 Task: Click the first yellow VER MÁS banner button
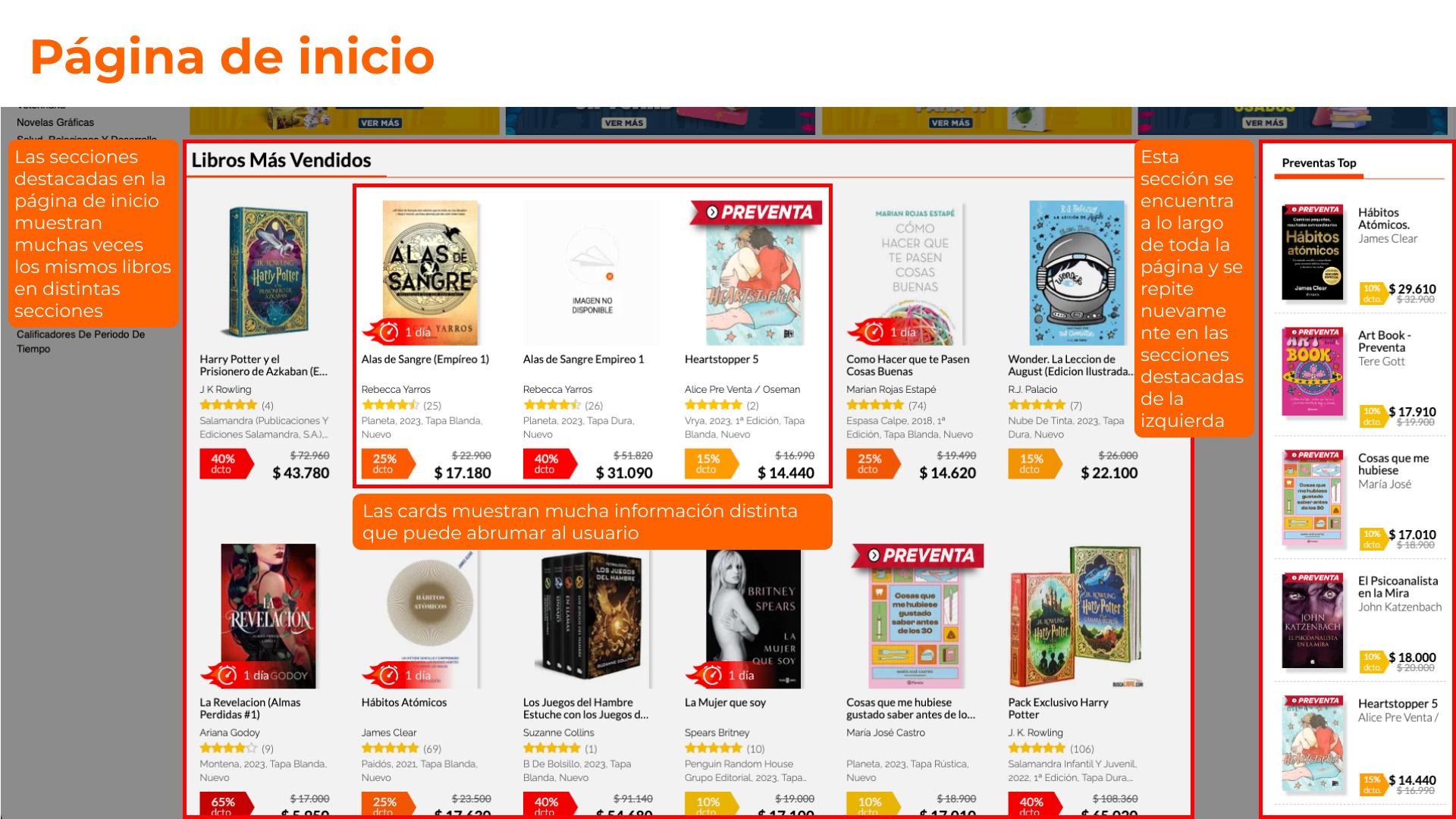point(380,123)
